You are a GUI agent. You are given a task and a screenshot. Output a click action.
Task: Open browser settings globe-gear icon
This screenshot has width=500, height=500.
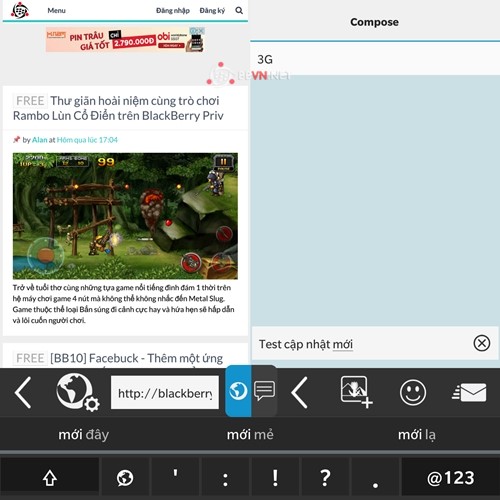(x=77, y=392)
